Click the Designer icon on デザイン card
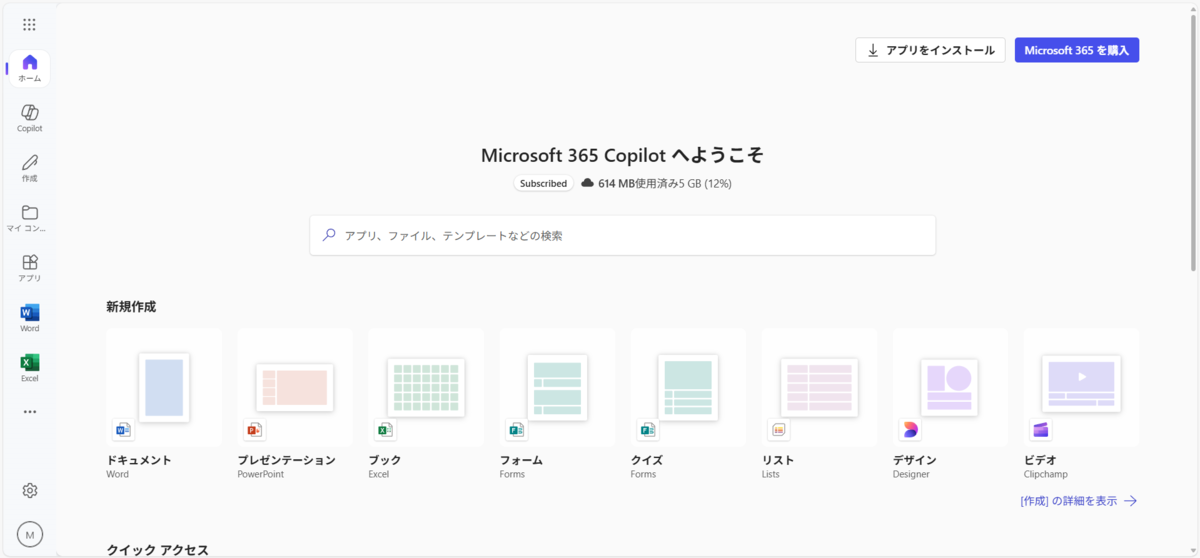The width and height of the screenshot is (1200, 558). (910, 430)
